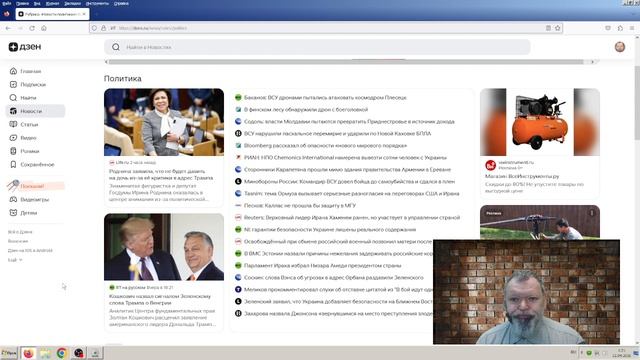Open Bloomberg мировой порядок headline
Image resolution: width=640 pixels, height=360 pixels.
click(325, 145)
